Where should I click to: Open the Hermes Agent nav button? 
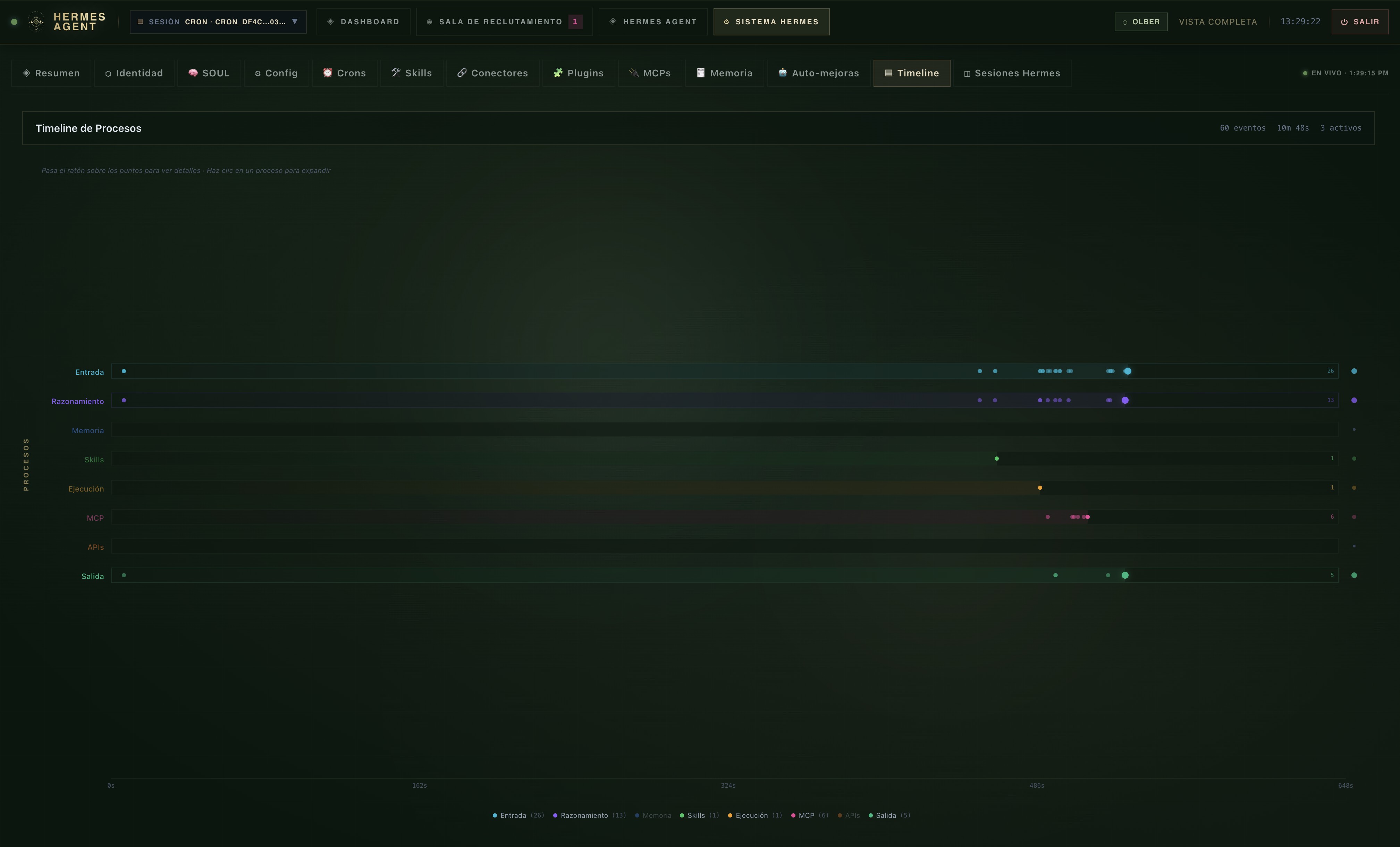[x=653, y=22]
